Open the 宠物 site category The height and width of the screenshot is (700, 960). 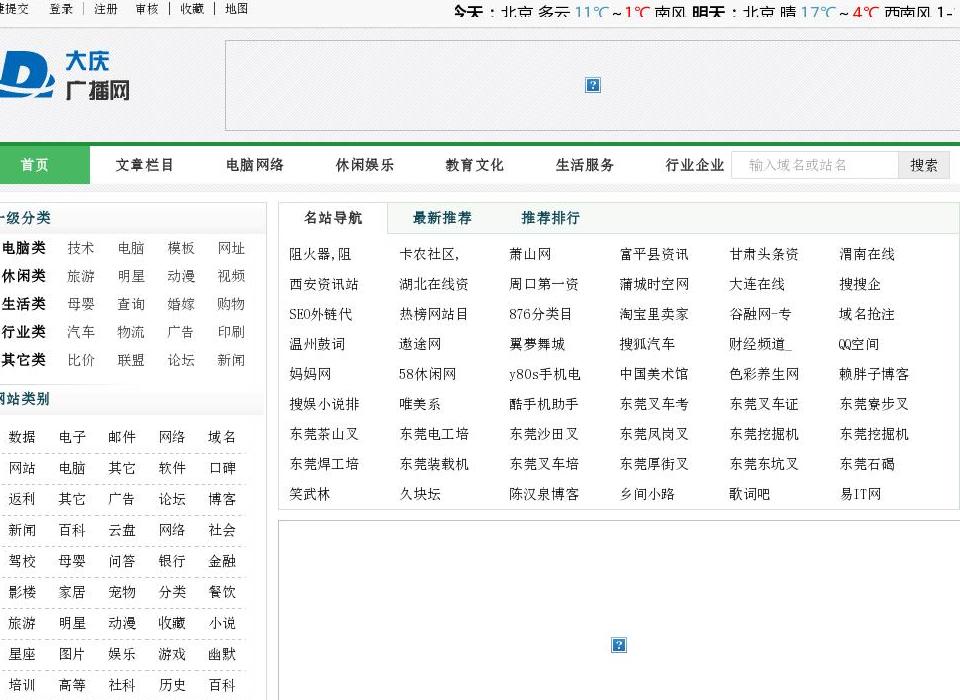[122, 592]
